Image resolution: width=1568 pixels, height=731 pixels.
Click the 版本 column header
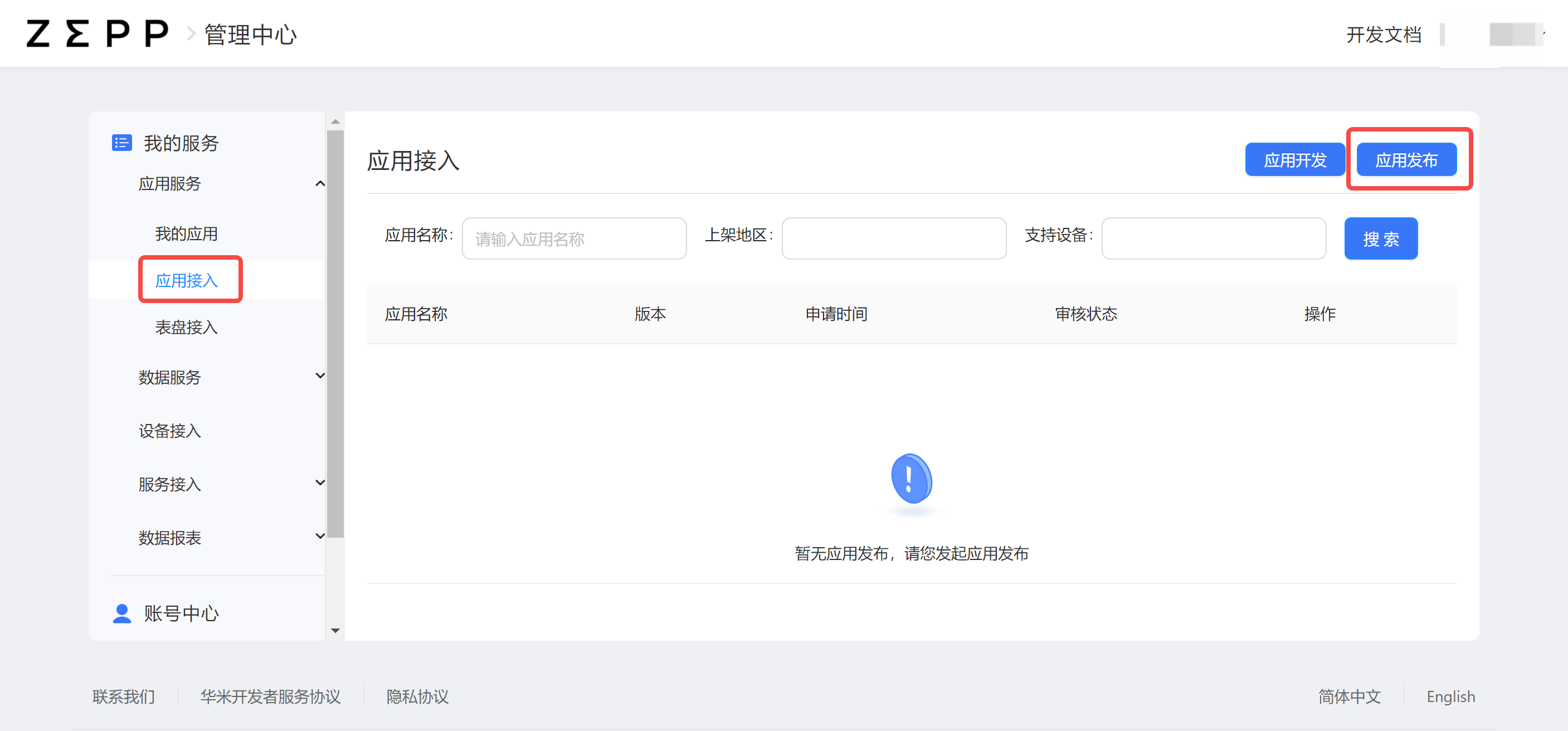pyautogui.click(x=650, y=314)
